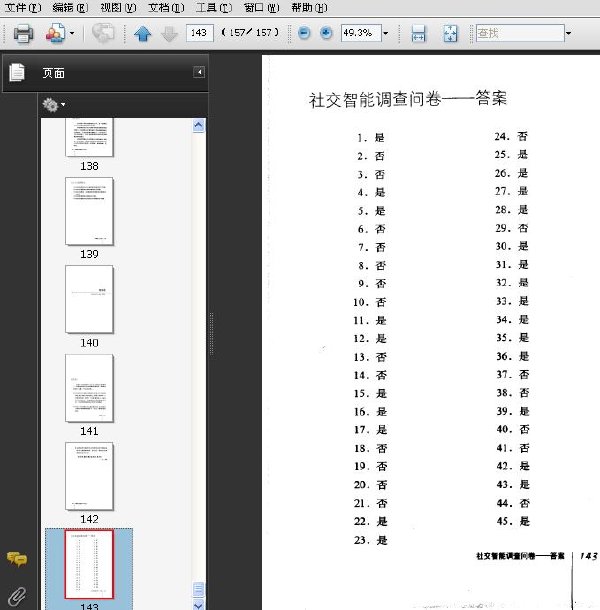Click the thumbnail scrollbar down arrow
600x610 pixels.
(x=198, y=605)
